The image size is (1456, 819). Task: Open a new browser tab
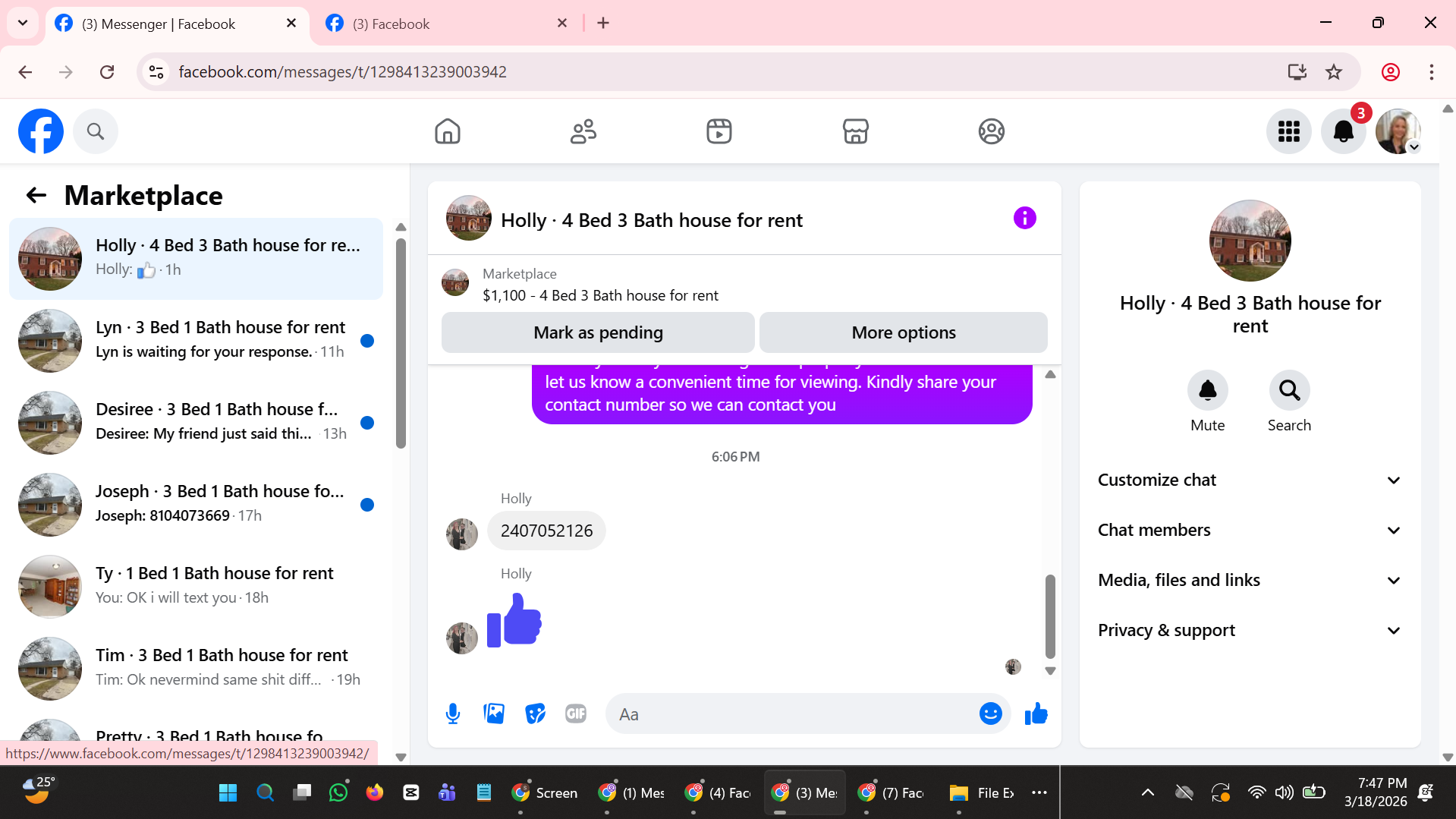tap(603, 24)
